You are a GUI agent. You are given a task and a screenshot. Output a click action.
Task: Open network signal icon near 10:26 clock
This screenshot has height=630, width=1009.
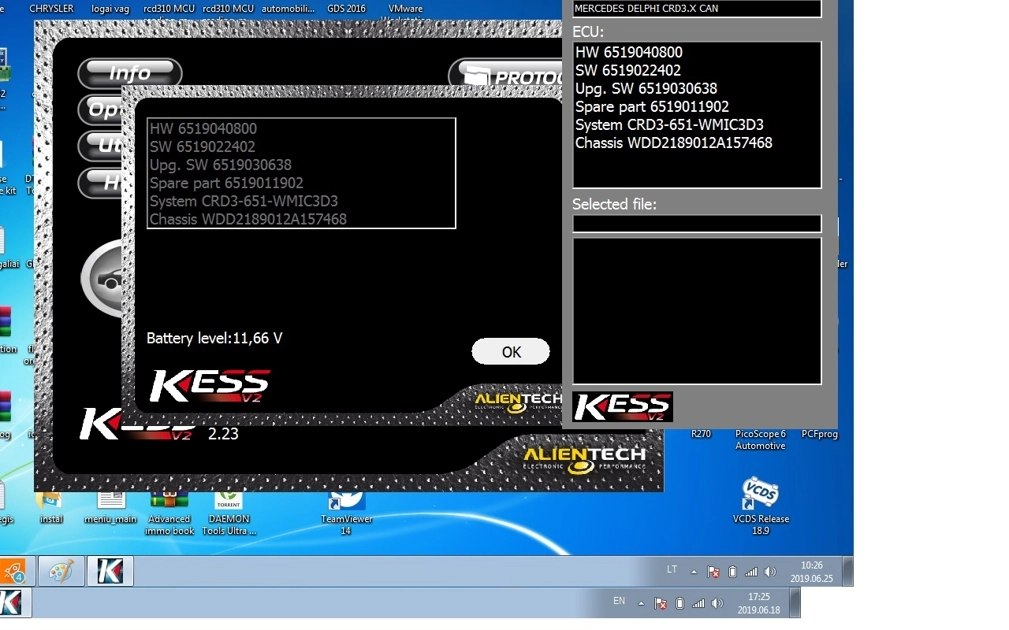tap(751, 571)
